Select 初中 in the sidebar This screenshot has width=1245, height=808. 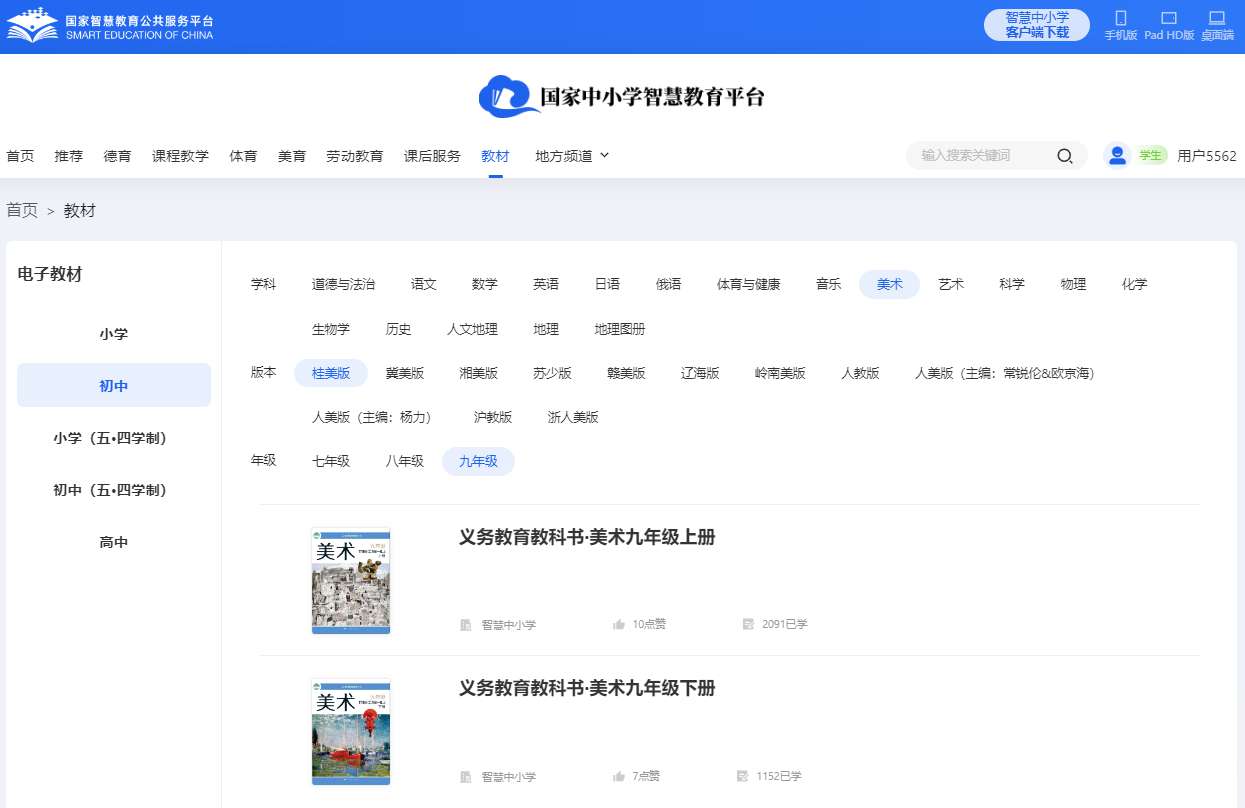pyautogui.click(x=114, y=386)
